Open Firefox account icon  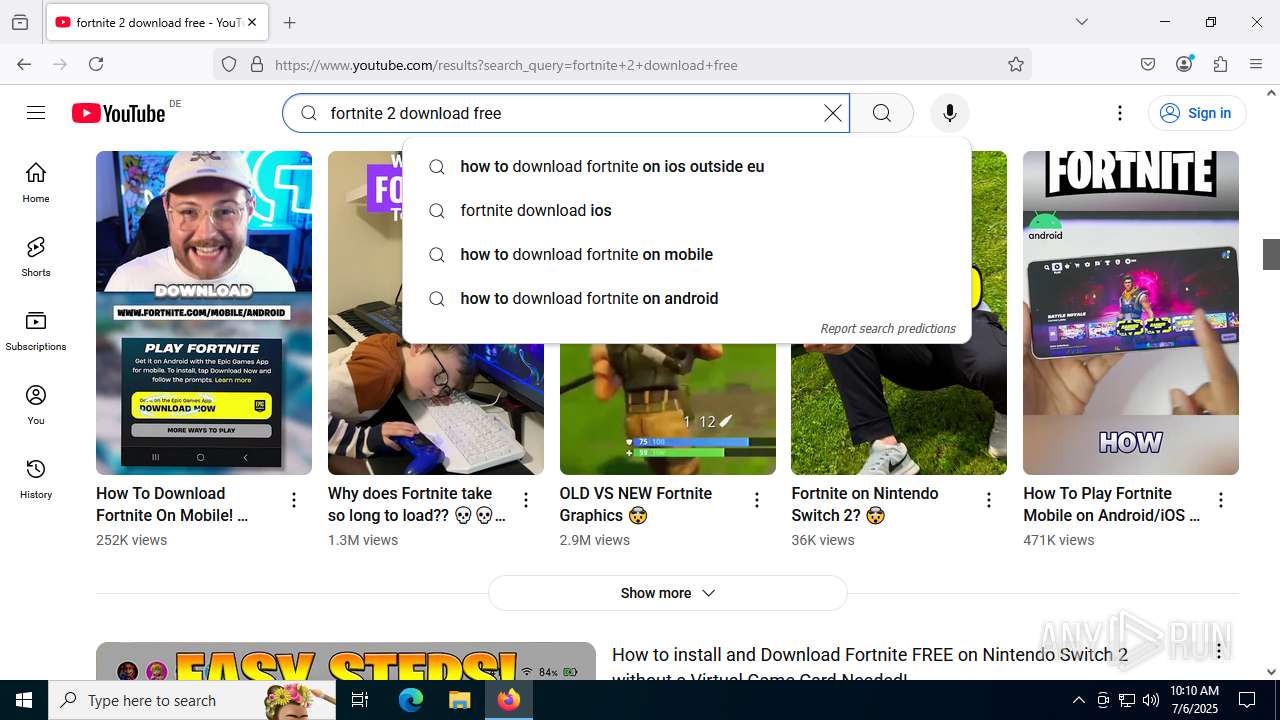point(1184,64)
